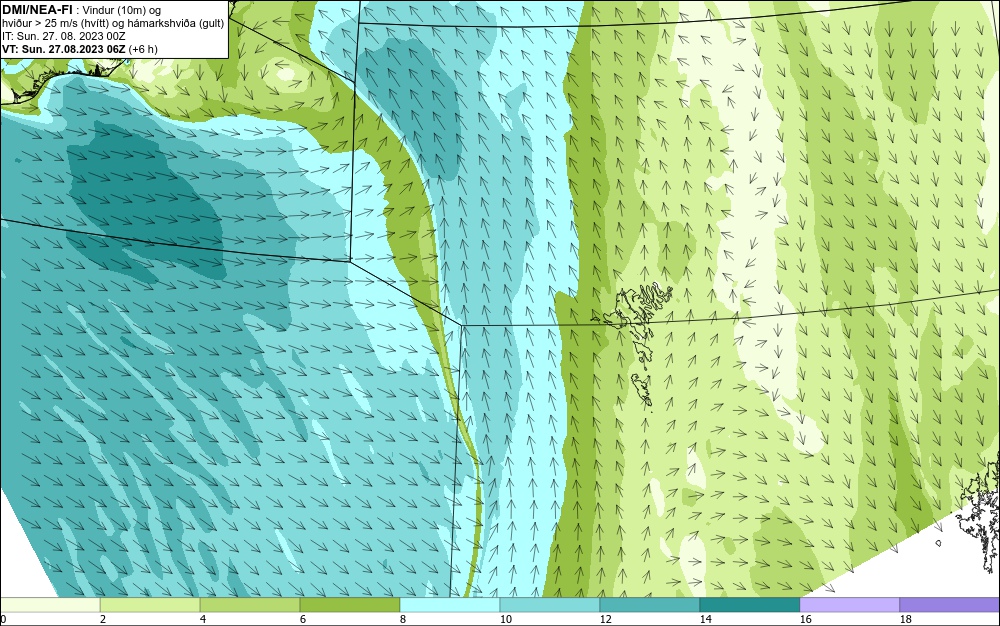The height and width of the screenshot is (626, 1000).
Task: Click the DMI/NEA-FI title text
Action: 37,10
